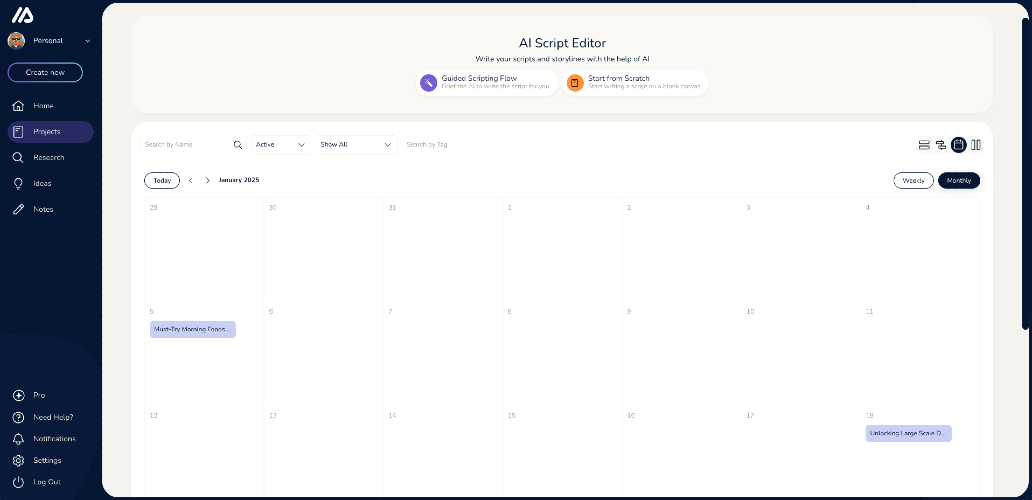Click the Need Help question-mark icon
The width and height of the screenshot is (1032, 500).
click(18, 417)
